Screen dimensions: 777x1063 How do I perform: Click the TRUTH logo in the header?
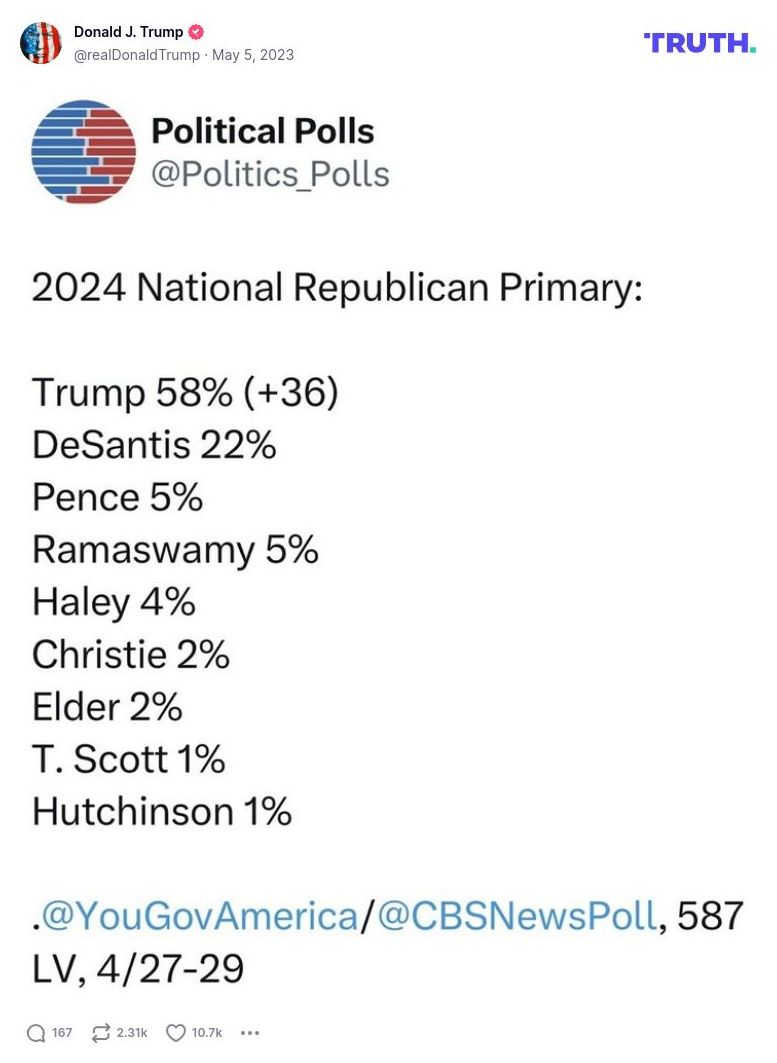(x=700, y=43)
